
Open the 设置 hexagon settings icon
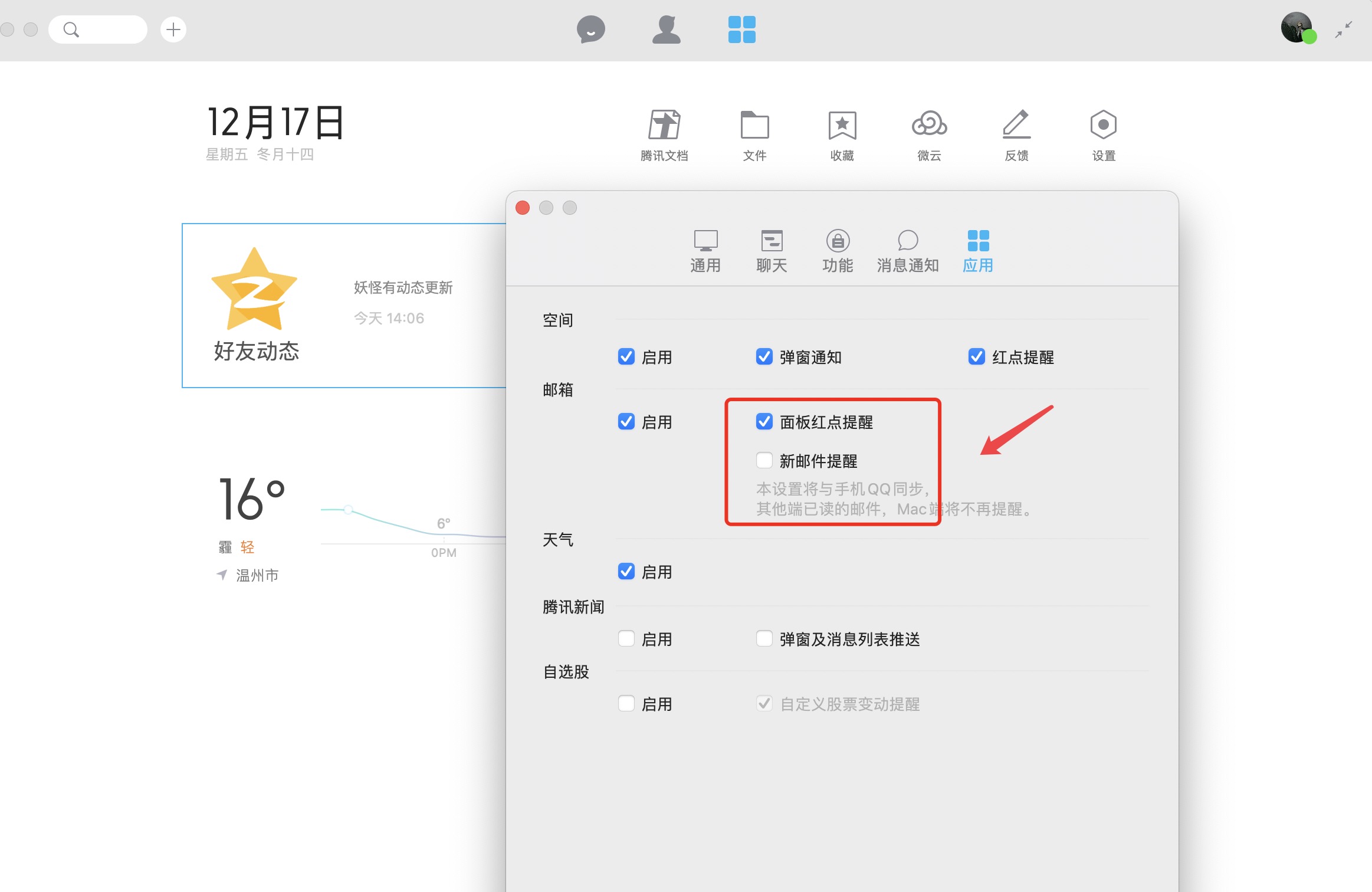[1103, 125]
